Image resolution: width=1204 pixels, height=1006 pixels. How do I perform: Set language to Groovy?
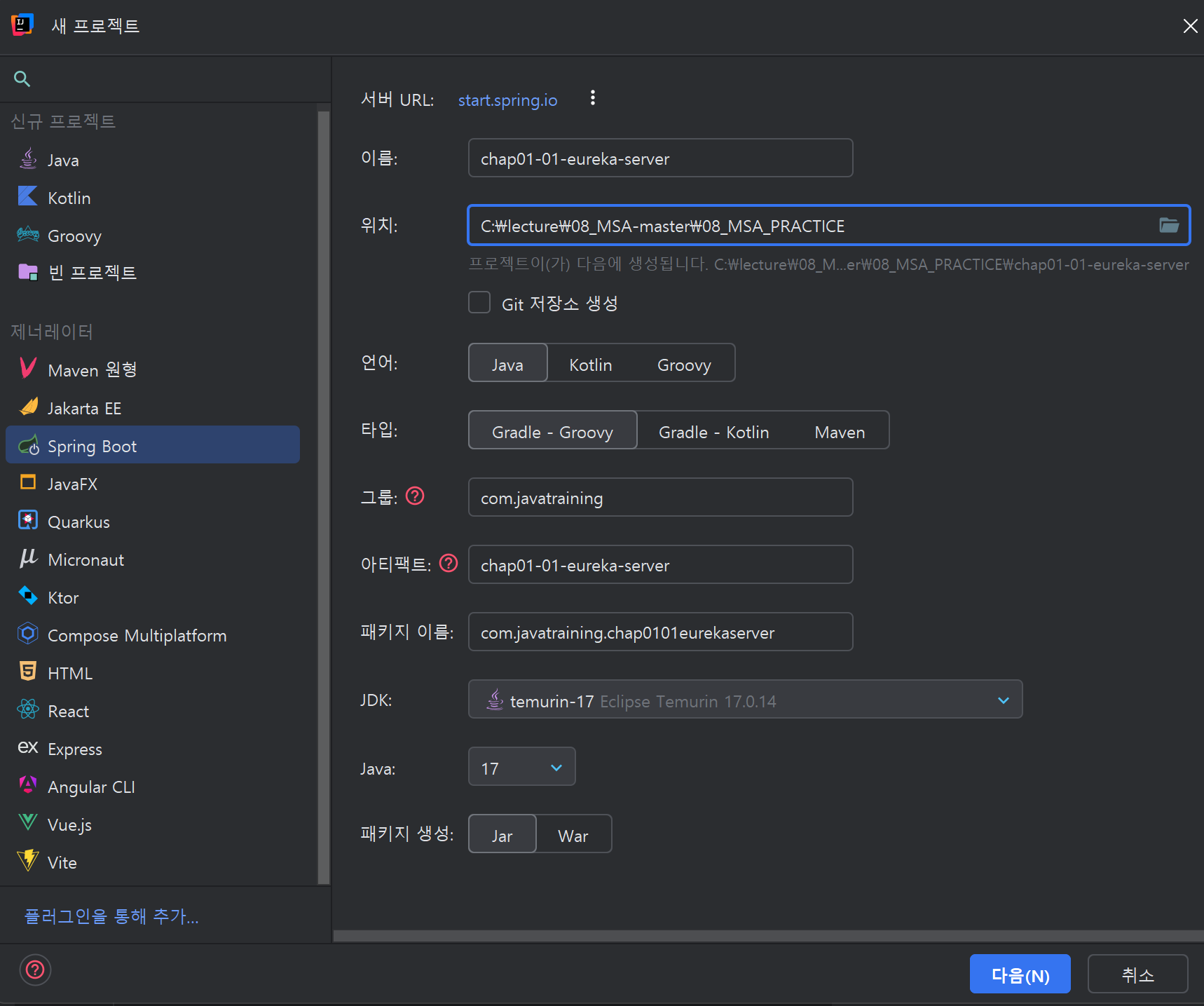[684, 363]
